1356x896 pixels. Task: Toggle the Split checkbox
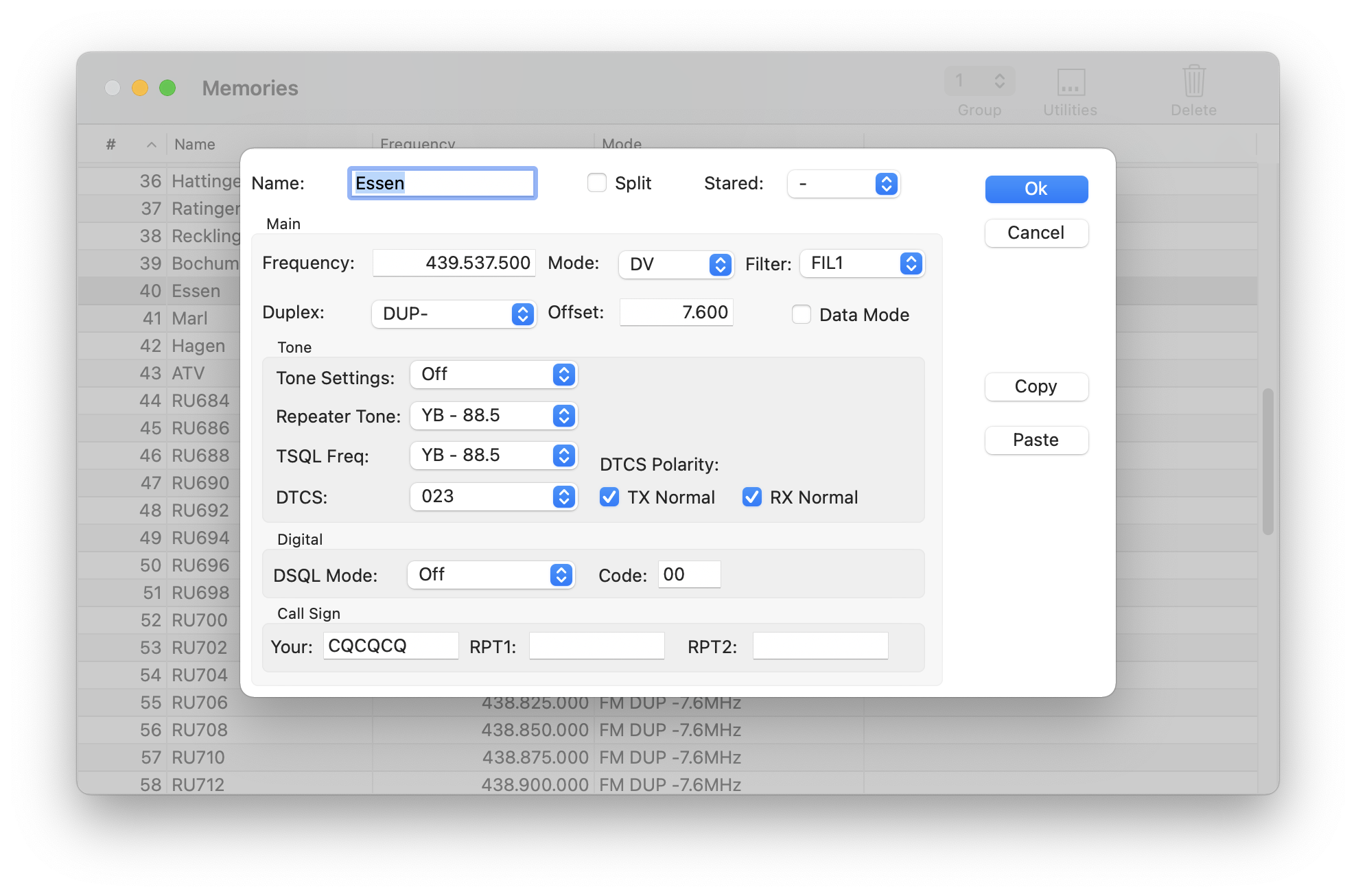[x=597, y=182]
